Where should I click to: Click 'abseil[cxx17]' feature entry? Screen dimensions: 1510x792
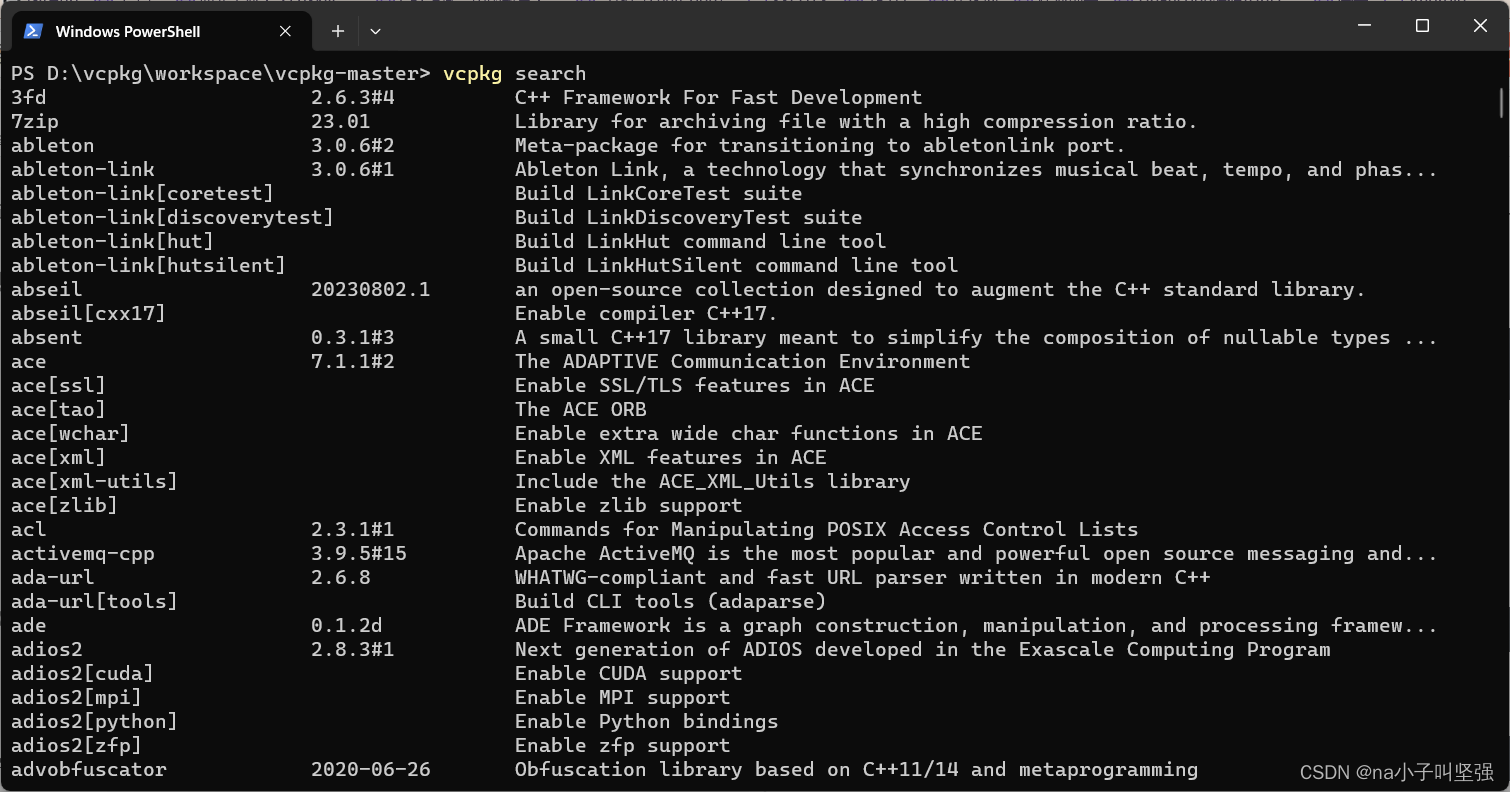pyautogui.click(x=88, y=313)
